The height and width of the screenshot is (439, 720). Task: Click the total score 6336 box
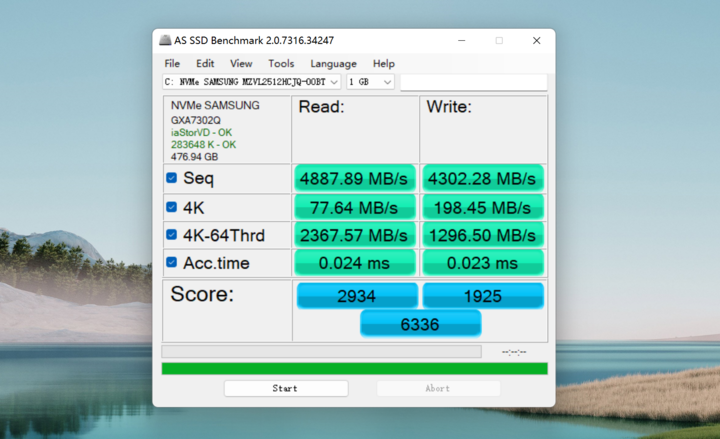pyautogui.click(x=420, y=324)
